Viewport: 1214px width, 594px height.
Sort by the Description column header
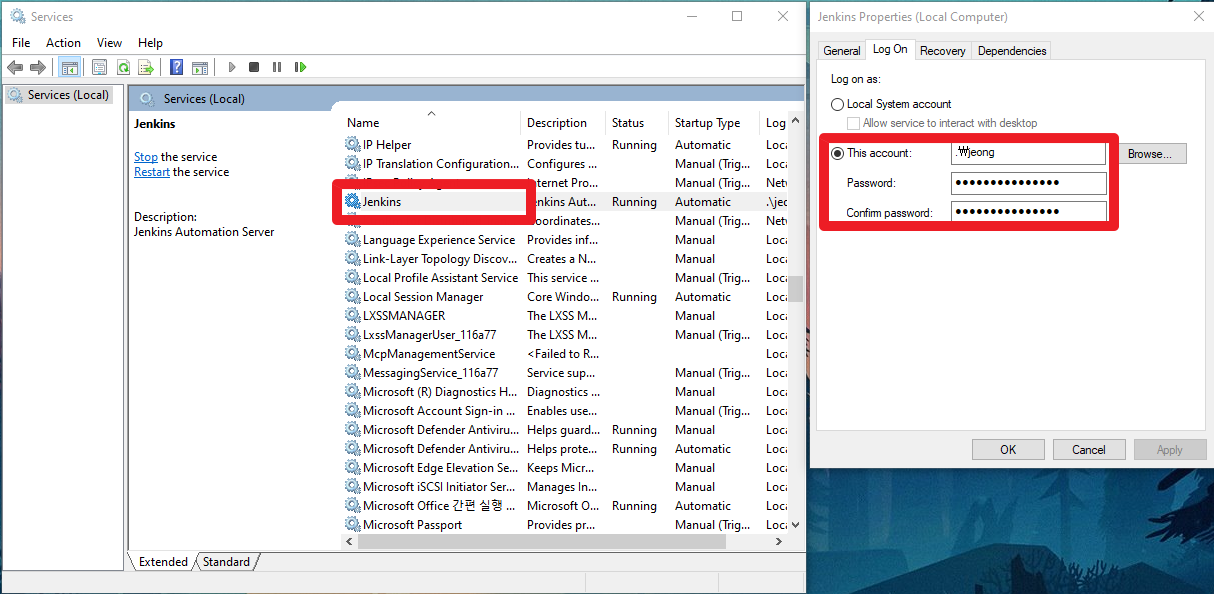(564, 123)
